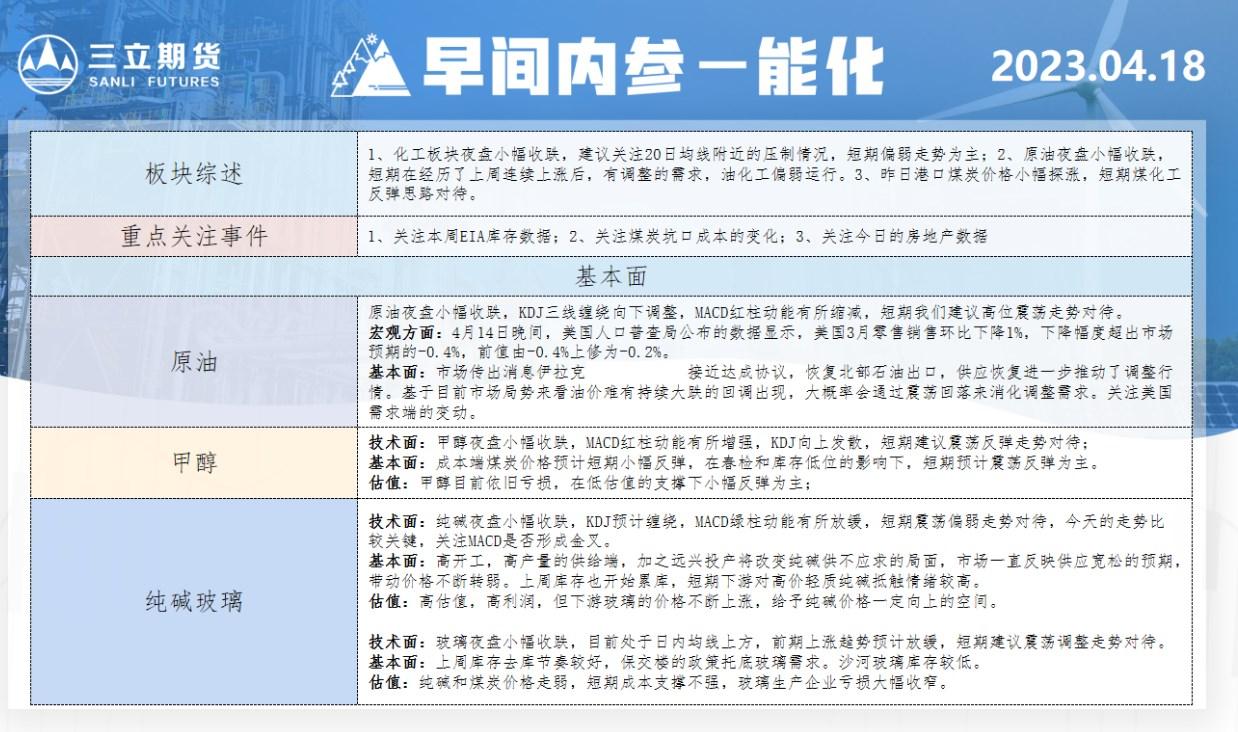Click the date 2023.04.18

[1097, 66]
